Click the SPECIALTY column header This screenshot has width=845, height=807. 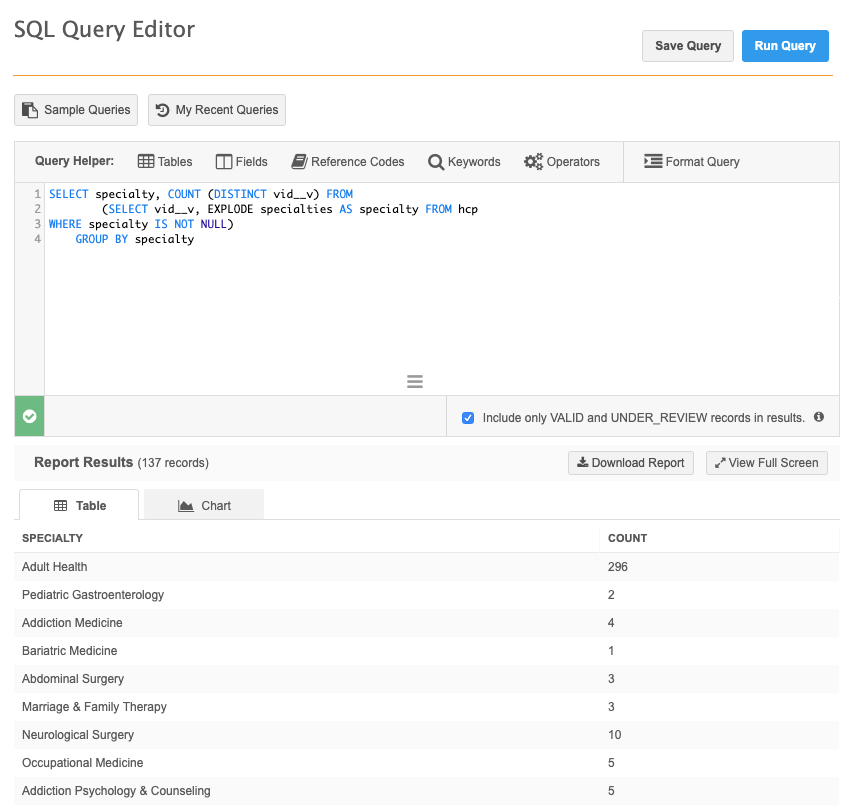click(x=53, y=538)
